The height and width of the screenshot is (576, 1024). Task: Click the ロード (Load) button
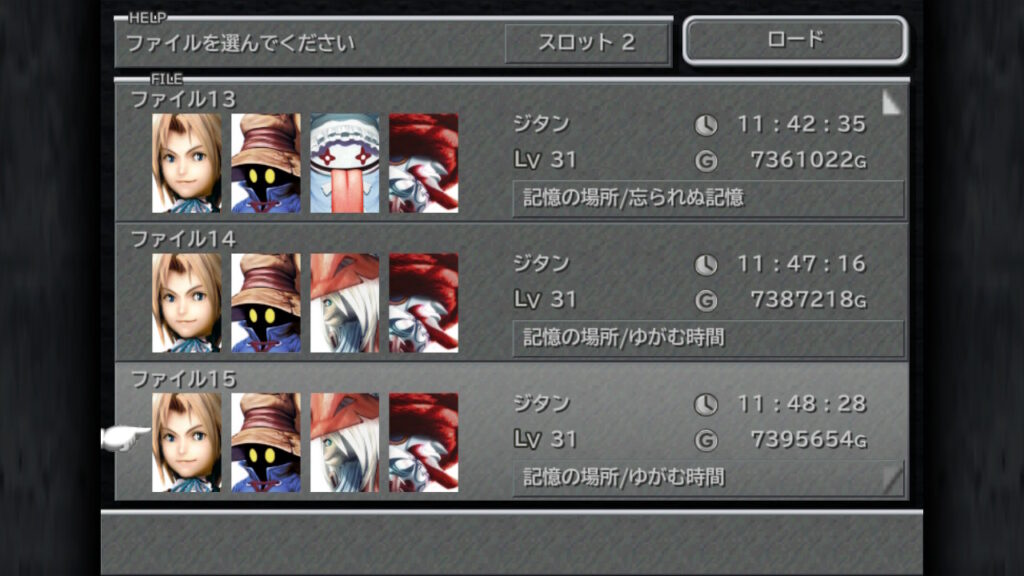point(795,40)
